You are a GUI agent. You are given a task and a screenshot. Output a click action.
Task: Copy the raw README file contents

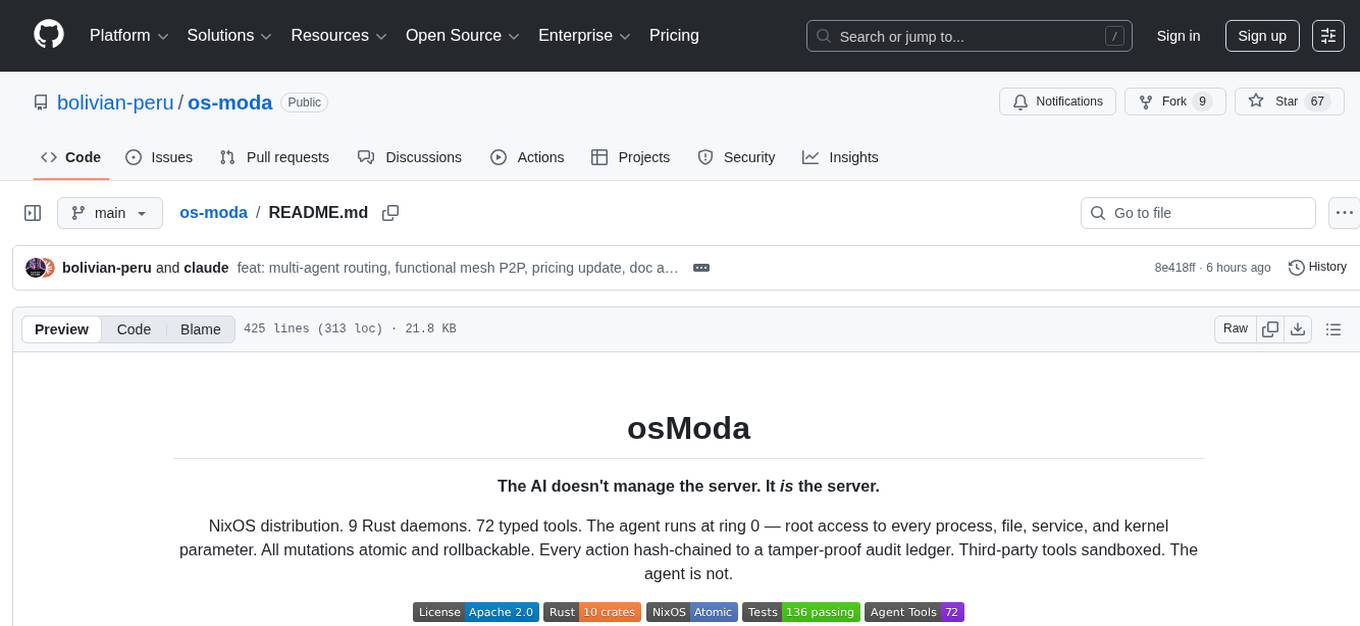(1270, 328)
